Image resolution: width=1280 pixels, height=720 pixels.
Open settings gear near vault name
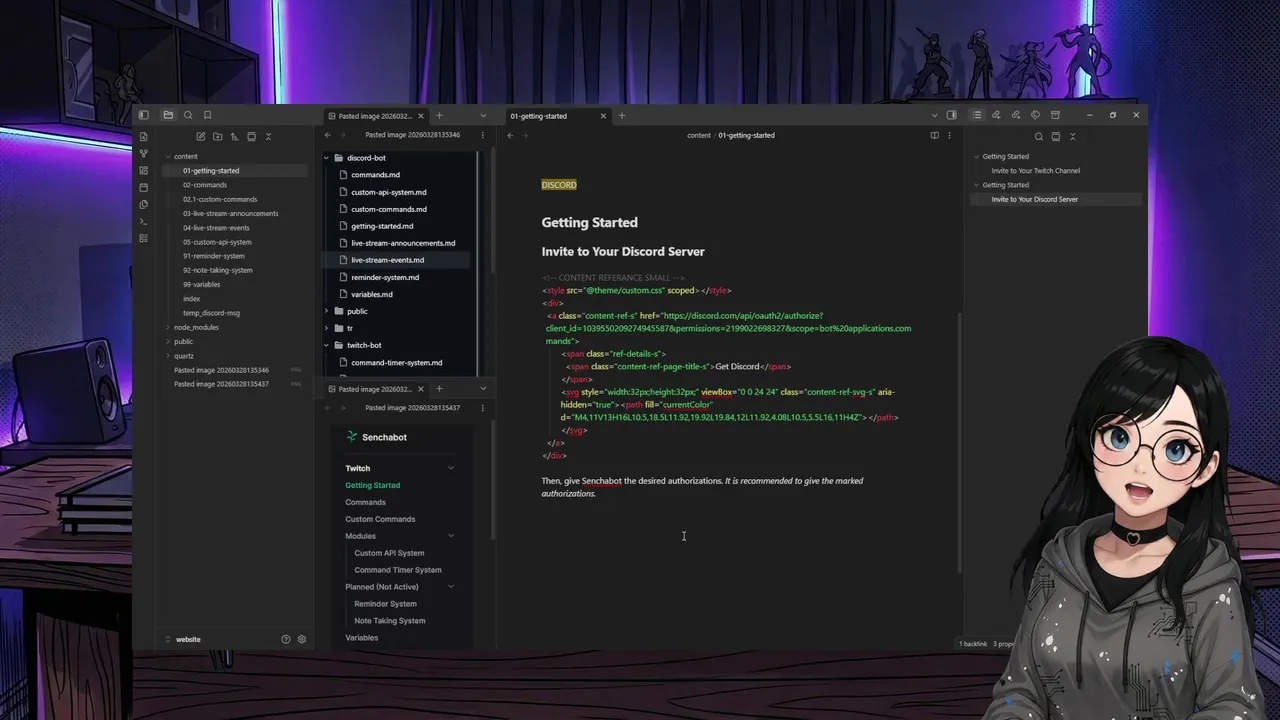tap(302, 639)
